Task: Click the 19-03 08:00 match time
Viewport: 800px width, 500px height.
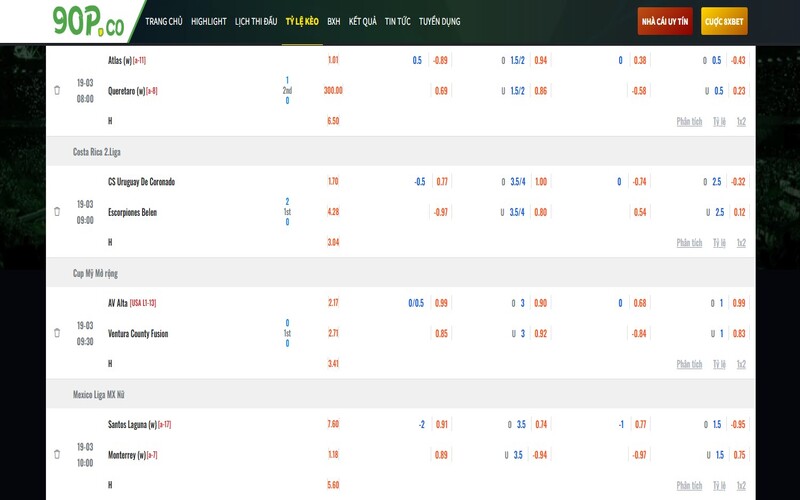Action: pyautogui.click(x=85, y=90)
